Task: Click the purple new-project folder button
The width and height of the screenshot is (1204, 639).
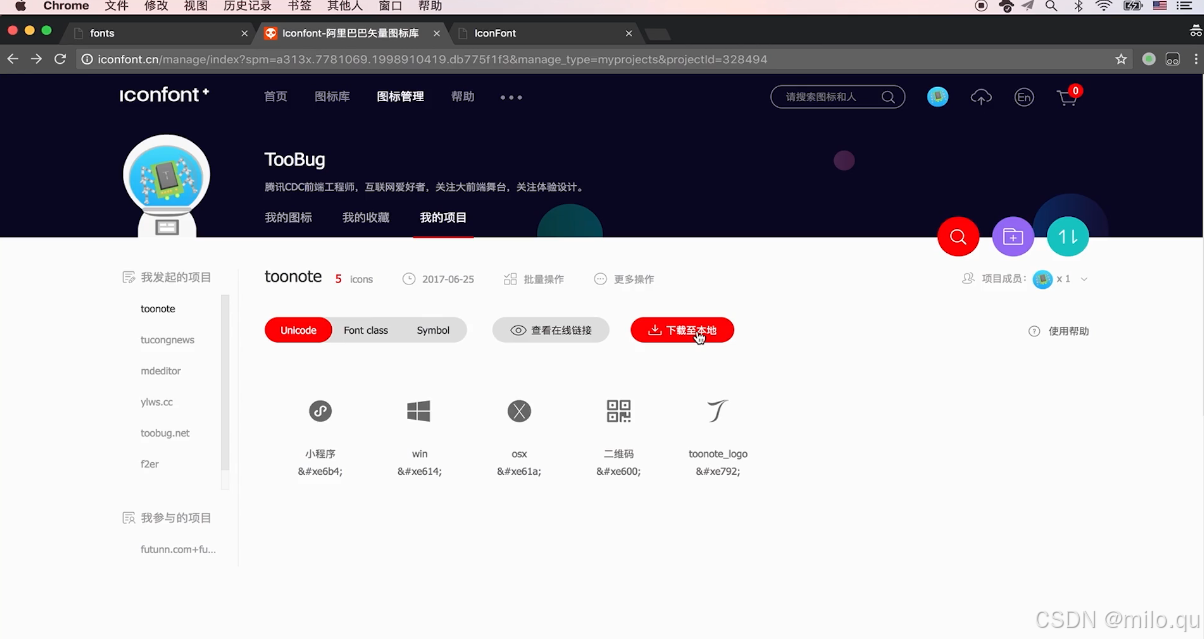Action: pos(1013,237)
